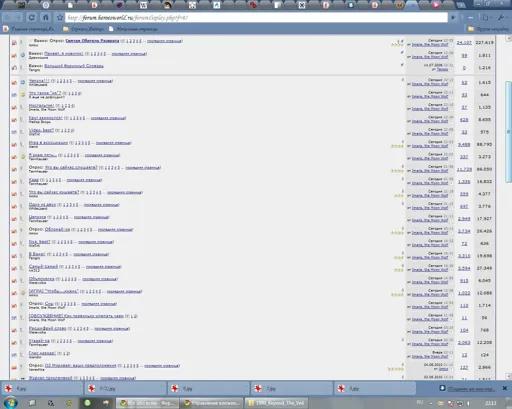Open the 'Угадай-ка' thread
The image size is (512, 409).
pyautogui.click(x=39, y=341)
